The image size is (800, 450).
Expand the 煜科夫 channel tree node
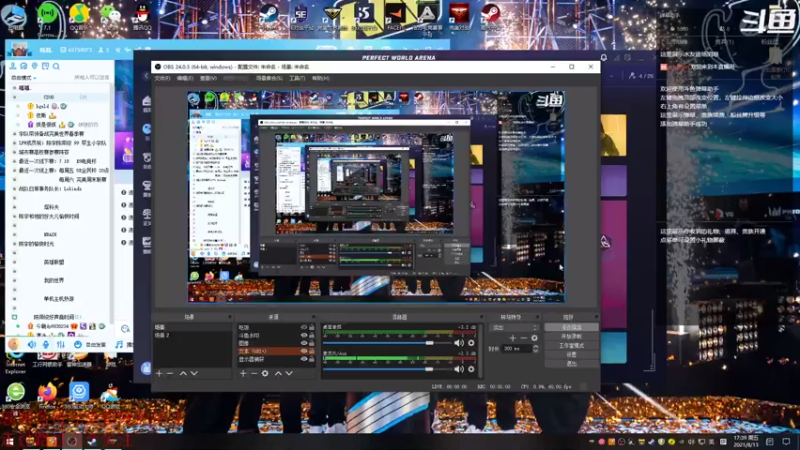tap(14, 207)
